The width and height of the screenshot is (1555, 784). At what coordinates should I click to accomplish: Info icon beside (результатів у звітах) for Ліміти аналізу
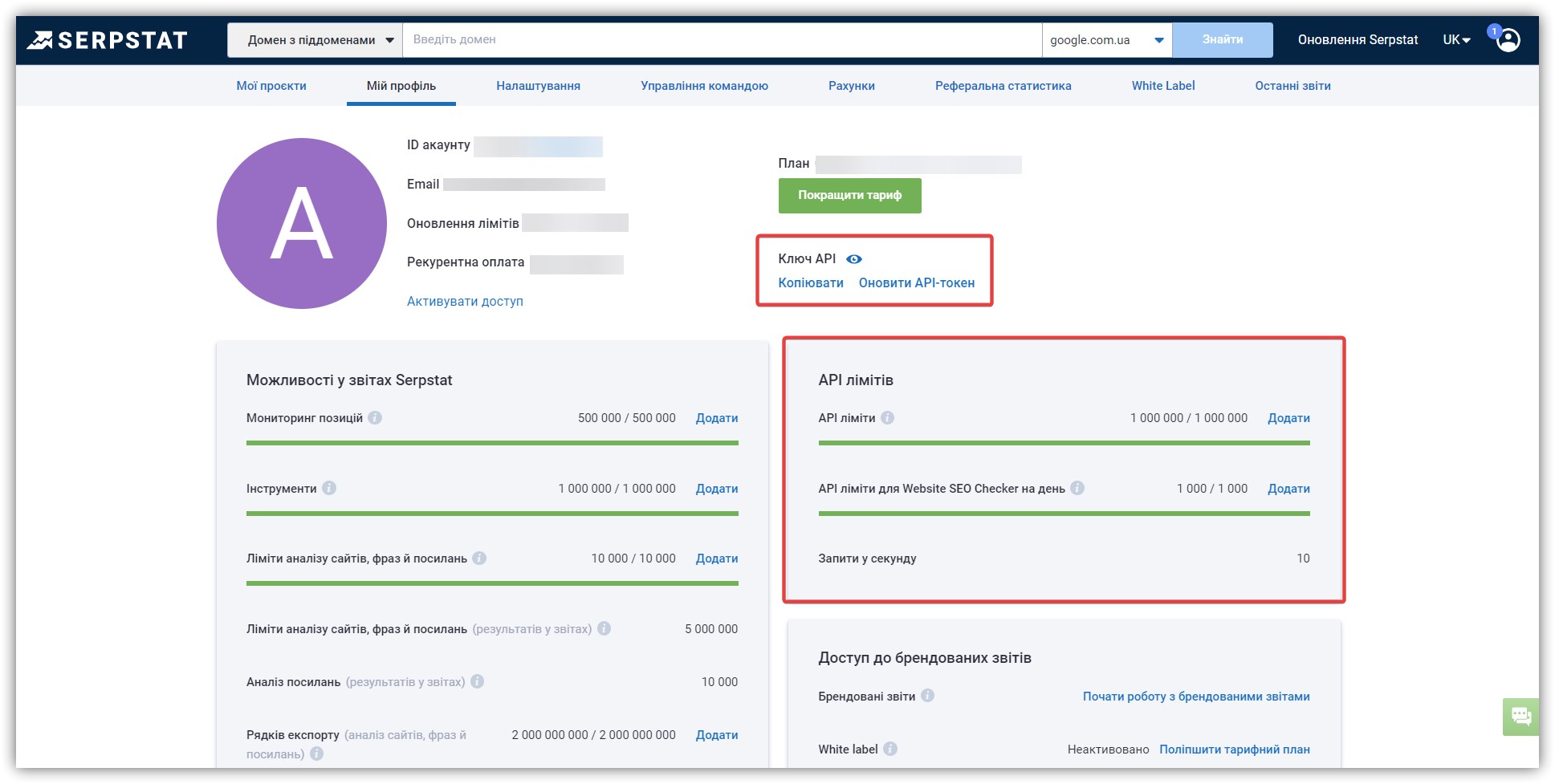(x=604, y=628)
